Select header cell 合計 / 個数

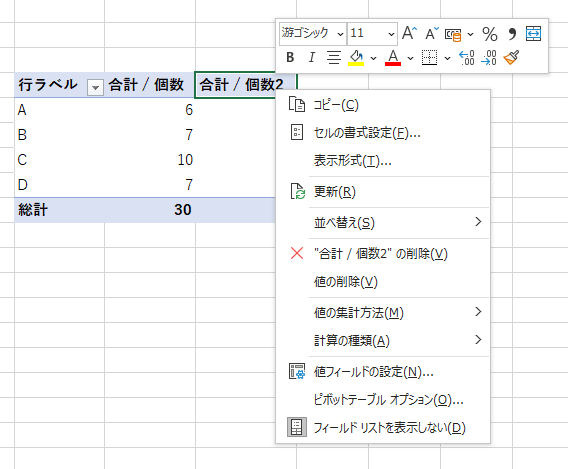150,85
